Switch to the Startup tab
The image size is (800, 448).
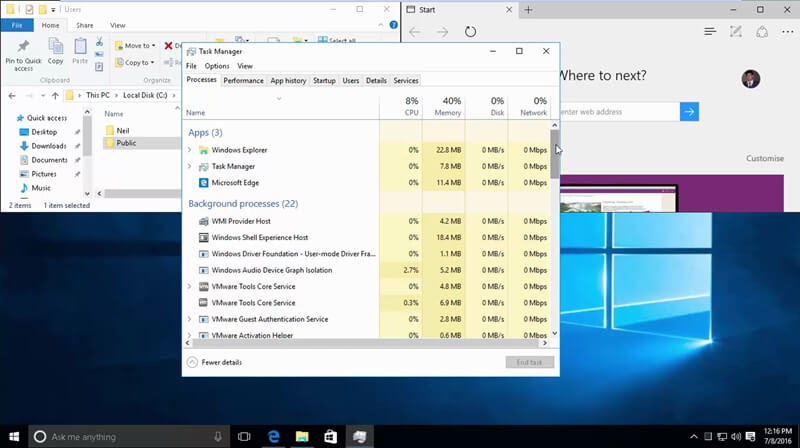pos(324,81)
